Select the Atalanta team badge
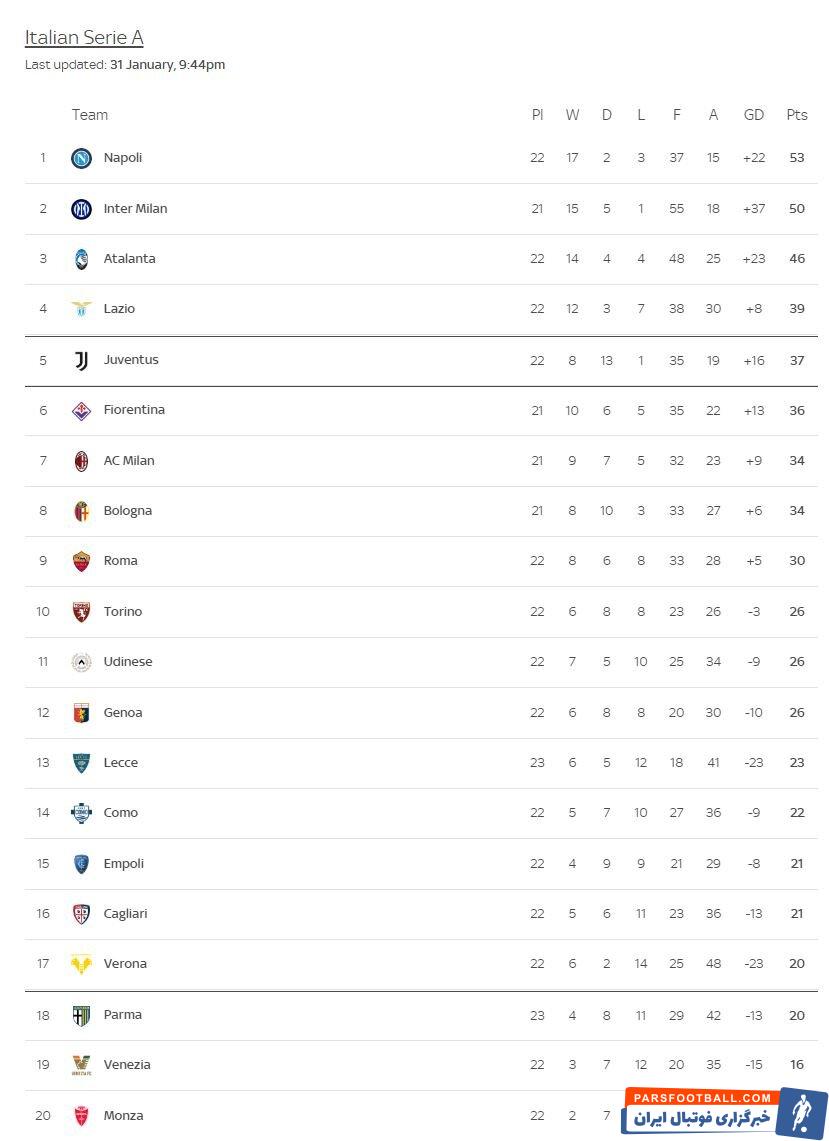This screenshot has width=829, height=1141. pos(81,259)
